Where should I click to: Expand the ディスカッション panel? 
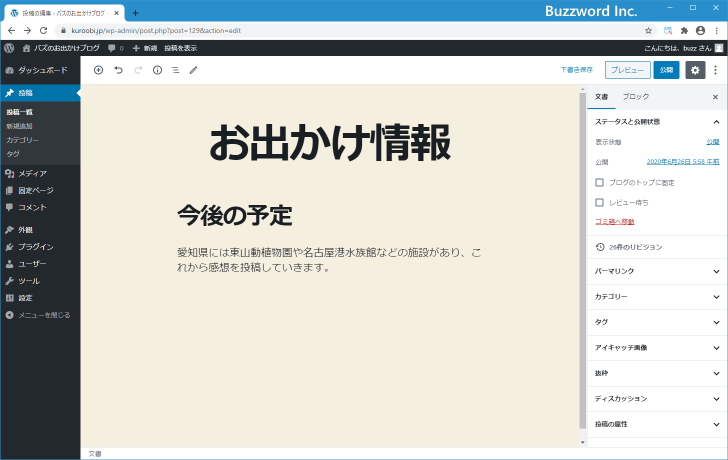(x=657, y=399)
